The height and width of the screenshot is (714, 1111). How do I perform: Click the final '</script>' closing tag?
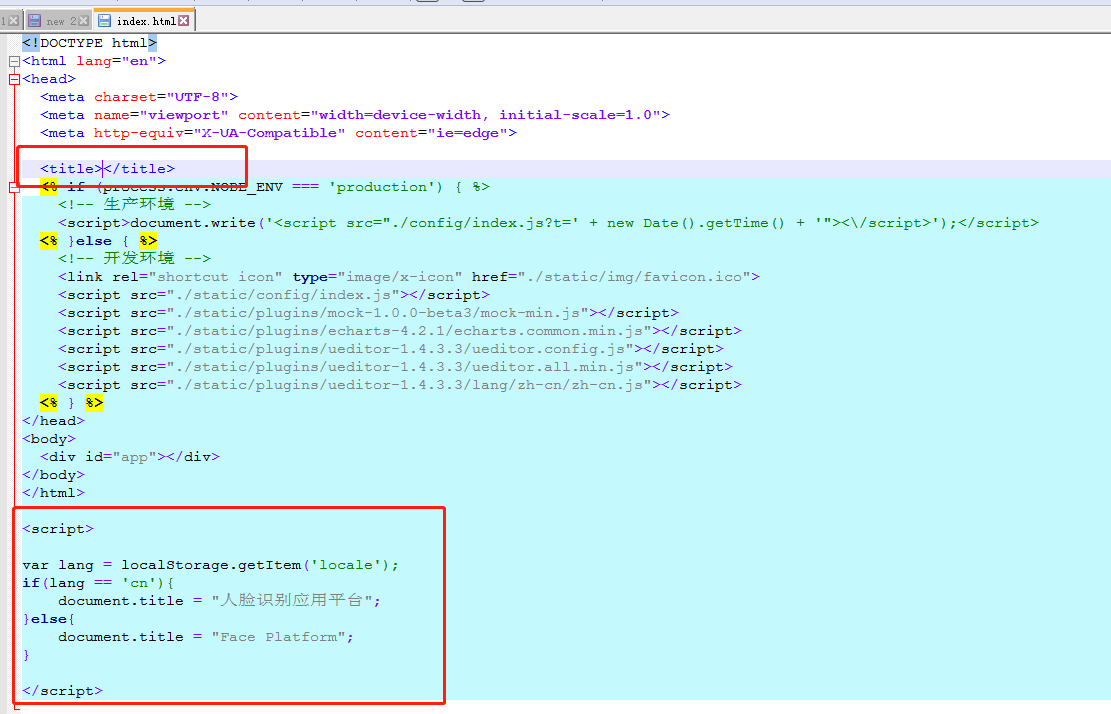point(62,691)
